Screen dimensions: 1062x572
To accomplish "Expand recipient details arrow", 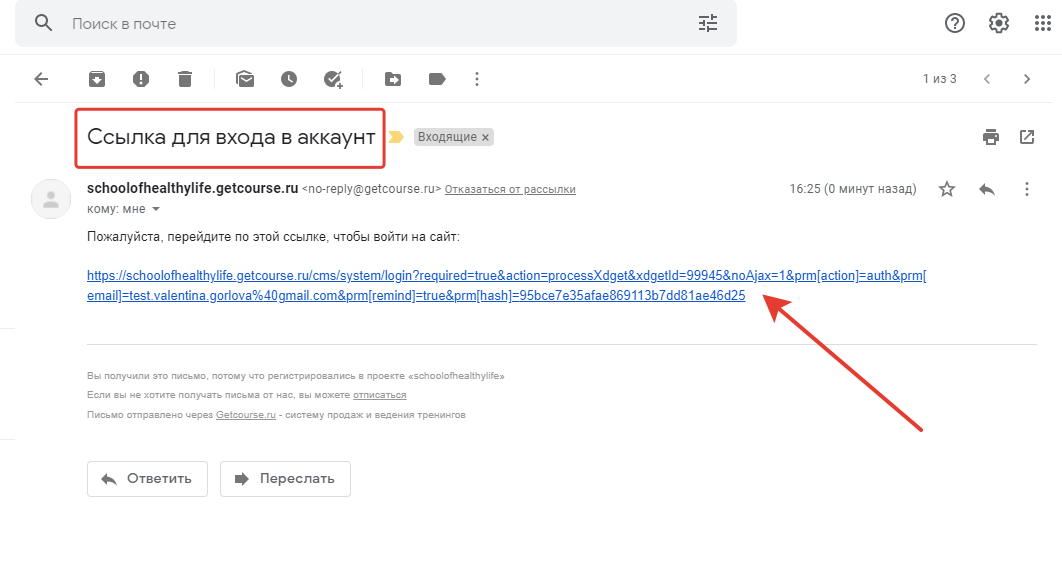I will [156, 209].
